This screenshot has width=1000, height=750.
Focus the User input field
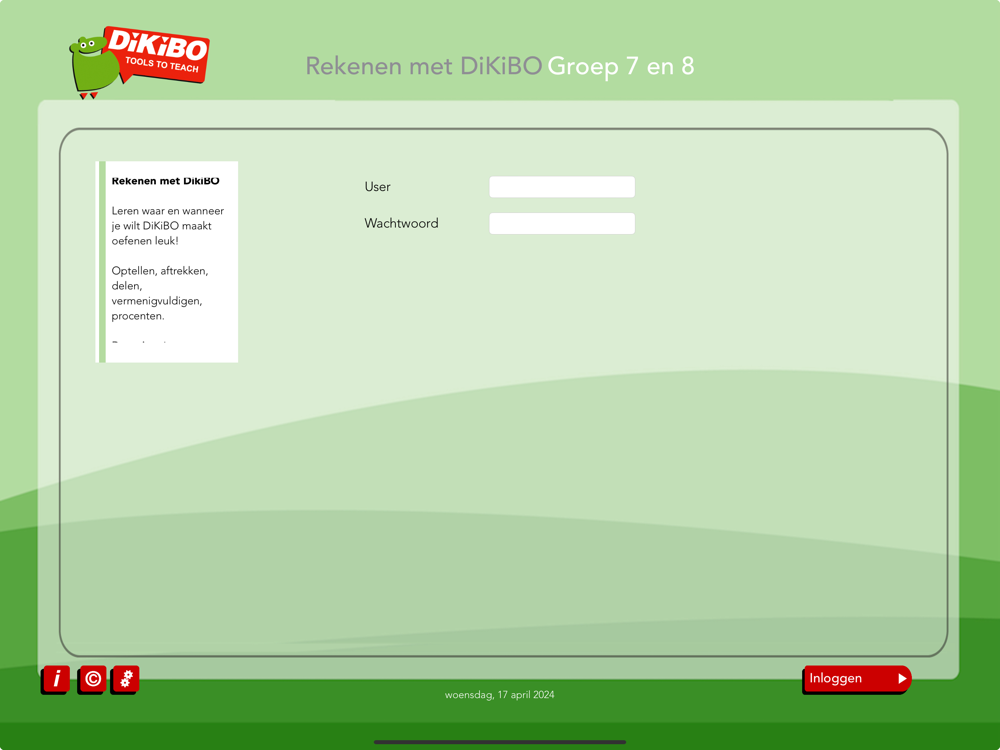(x=562, y=187)
